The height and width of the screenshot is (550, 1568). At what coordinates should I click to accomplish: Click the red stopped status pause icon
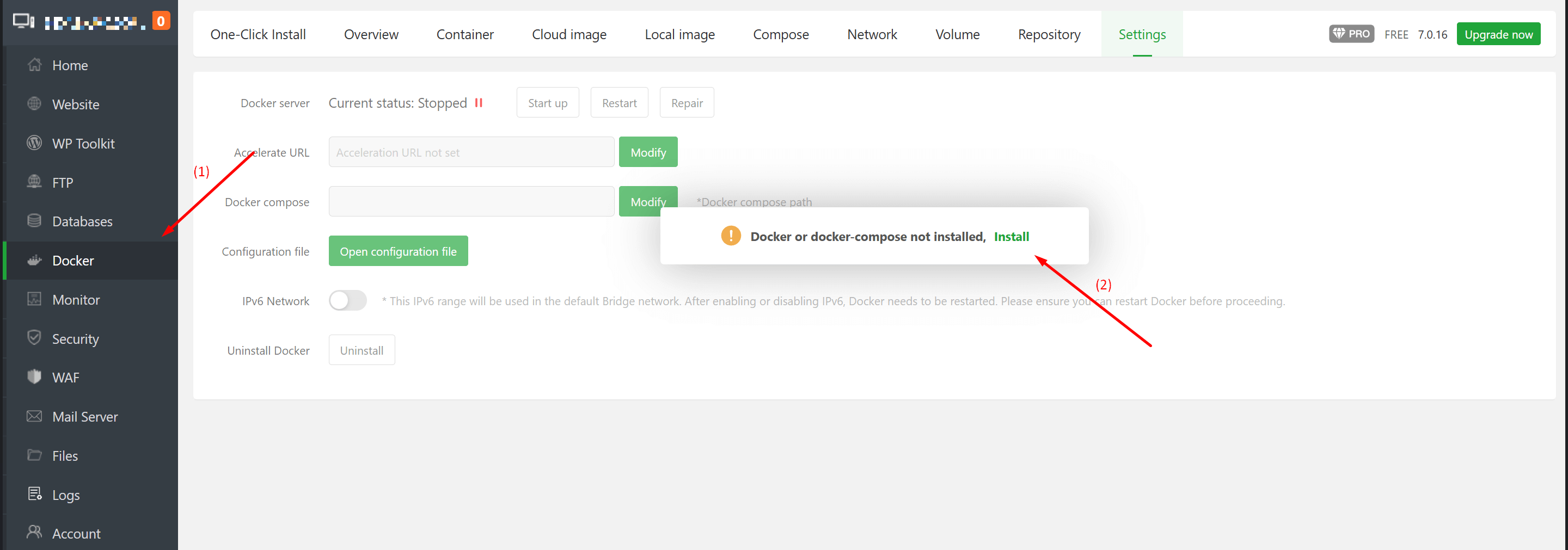tap(479, 103)
